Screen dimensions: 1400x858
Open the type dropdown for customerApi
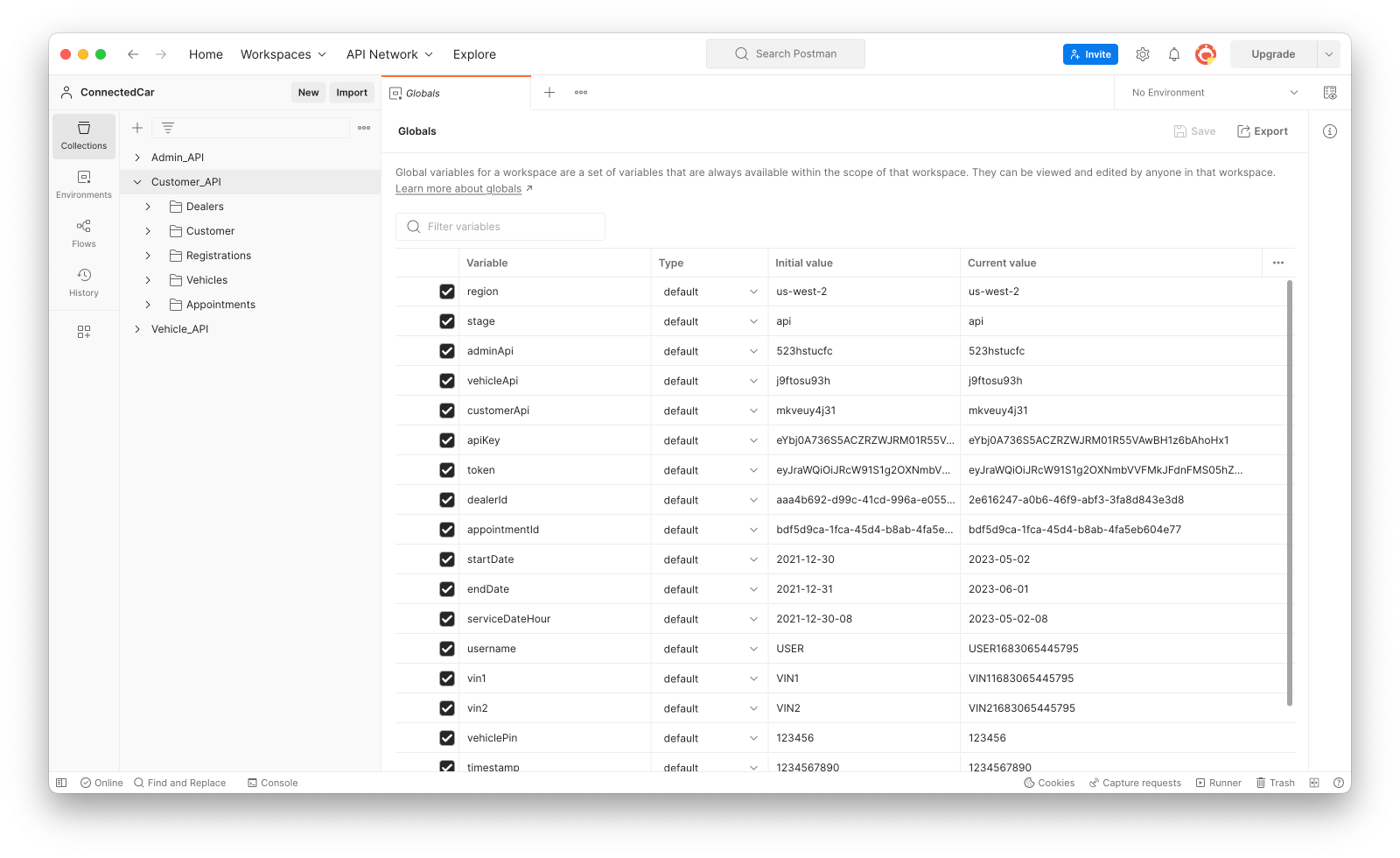point(710,411)
